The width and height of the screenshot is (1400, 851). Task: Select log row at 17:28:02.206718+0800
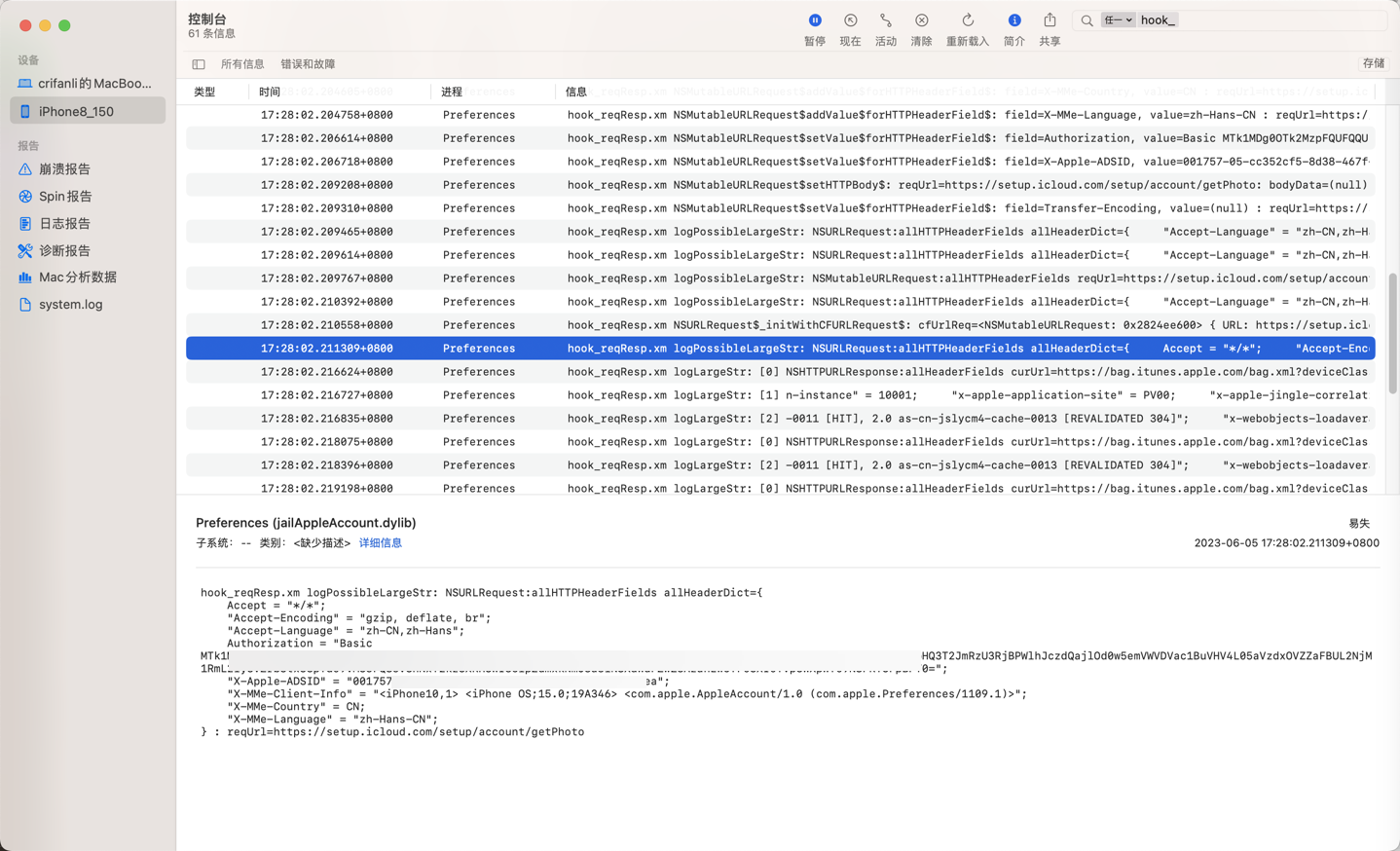click(781, 162)
